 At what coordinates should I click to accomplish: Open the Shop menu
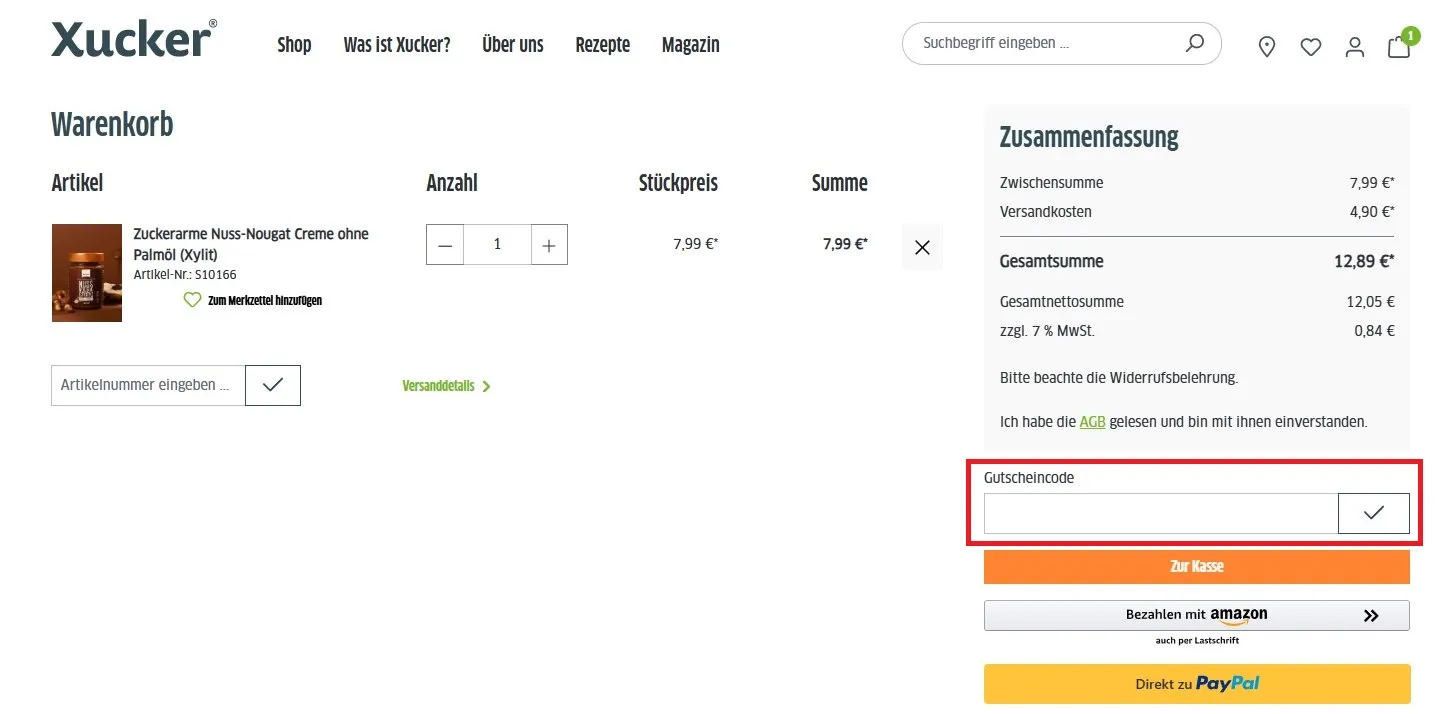[x=294, y=45]
